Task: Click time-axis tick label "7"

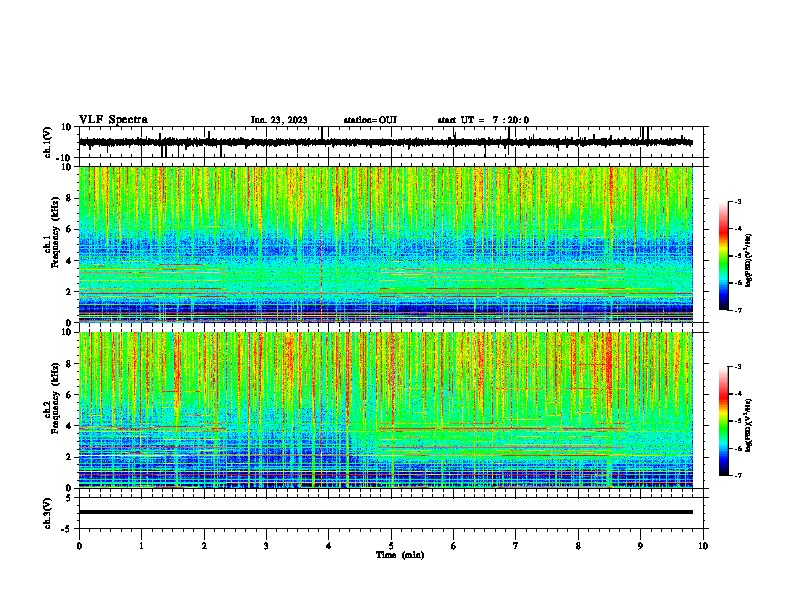Action: point(516,546)
